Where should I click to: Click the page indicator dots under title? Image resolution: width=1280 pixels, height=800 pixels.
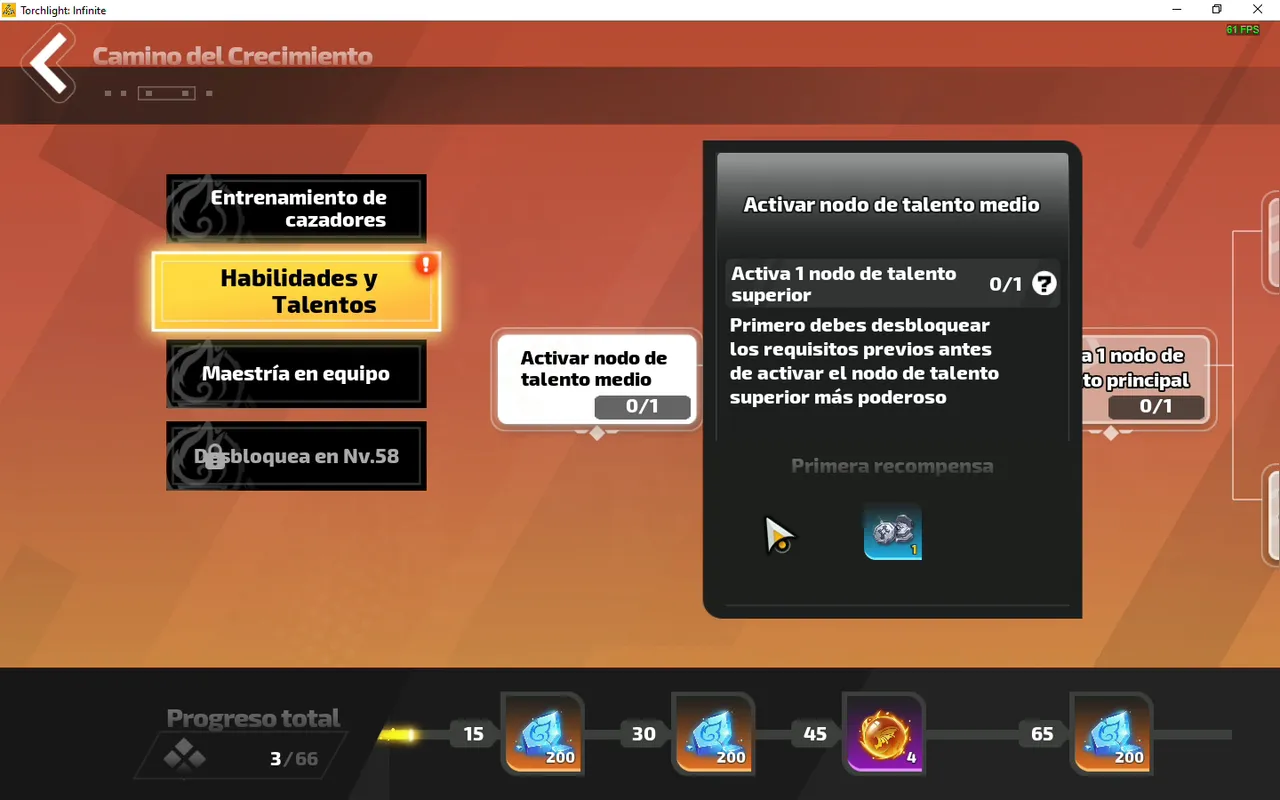[x=159, y=93]
